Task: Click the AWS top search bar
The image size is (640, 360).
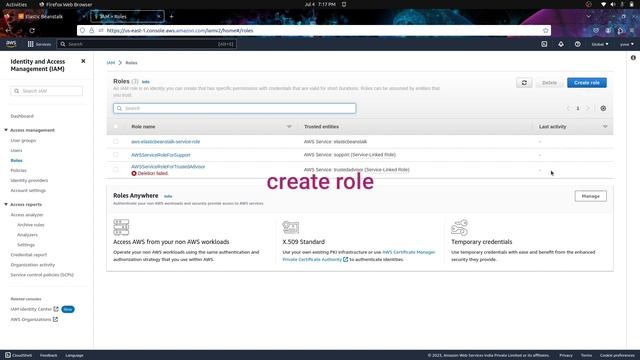Action: click(147, 44)
